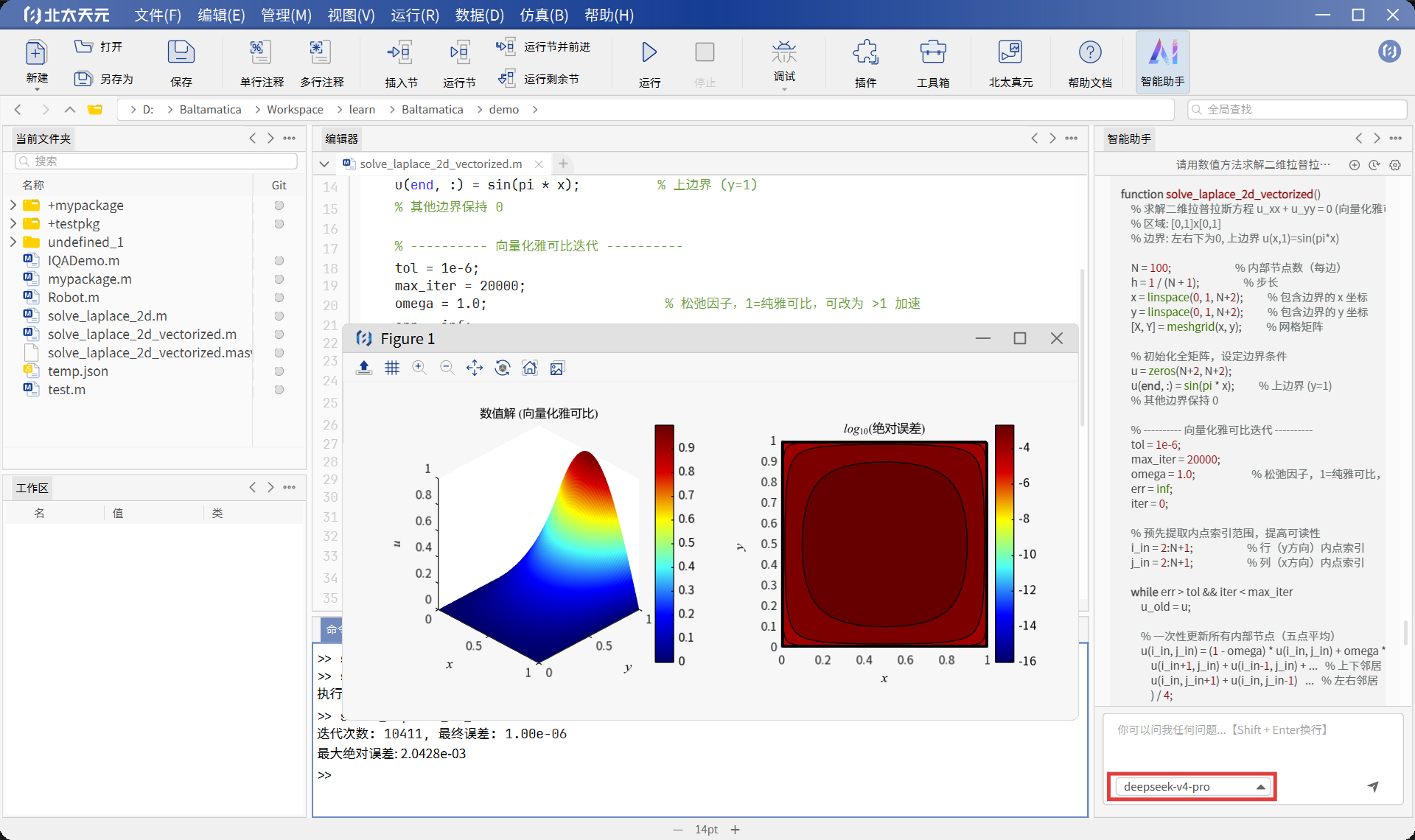The image size is (1415, 840).
Task: Click the zoom in magnifier in Figure 1
Action: tap(419, 368)
